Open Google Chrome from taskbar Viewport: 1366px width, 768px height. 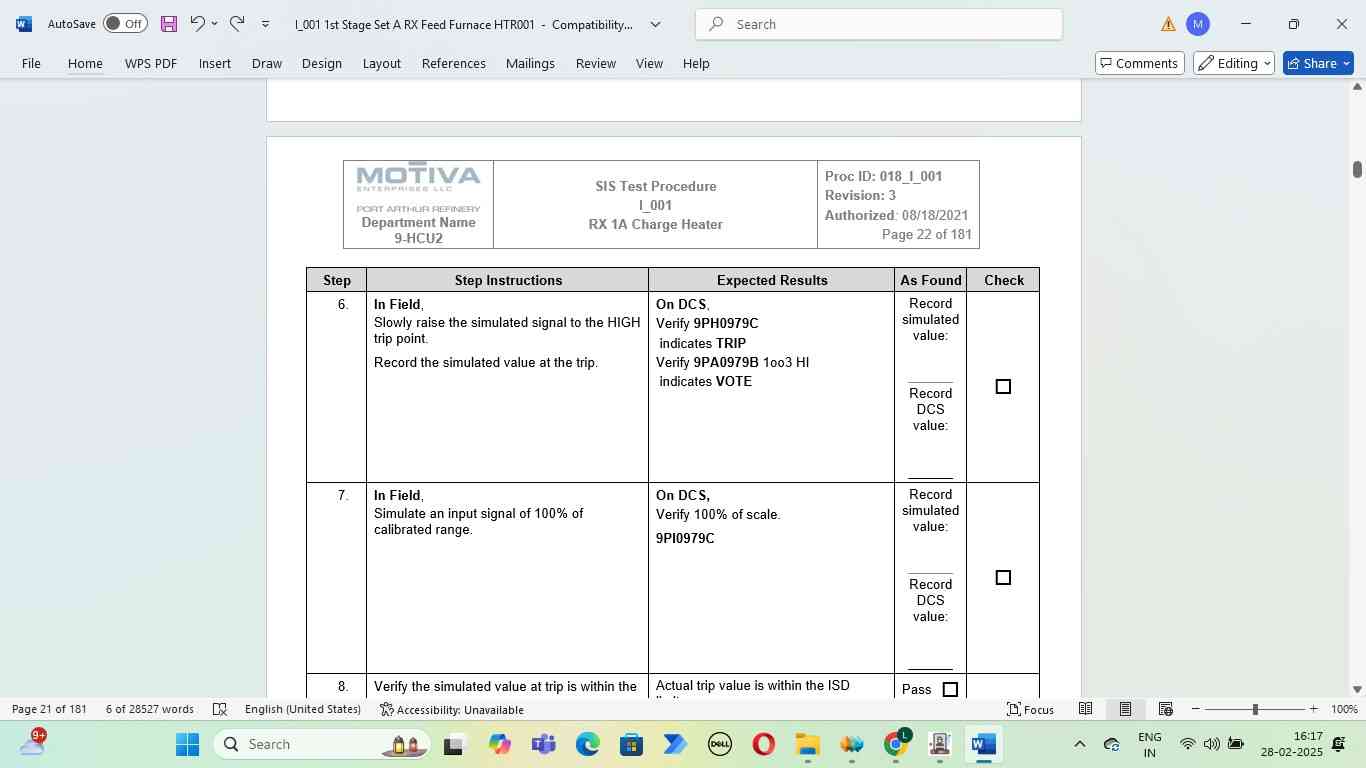tap(897, 744)
